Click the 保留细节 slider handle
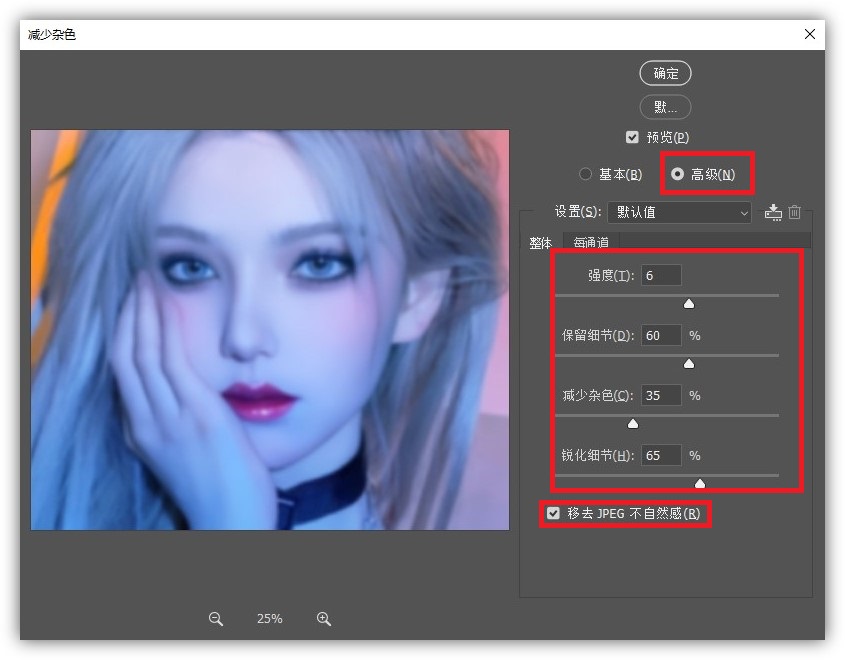This screenshot has height=660, width=845. tap(689, 363)
